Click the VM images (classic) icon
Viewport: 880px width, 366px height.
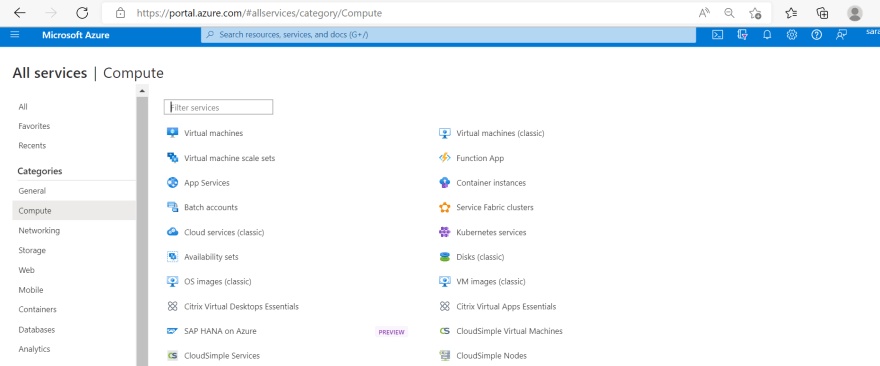[444, 281]
